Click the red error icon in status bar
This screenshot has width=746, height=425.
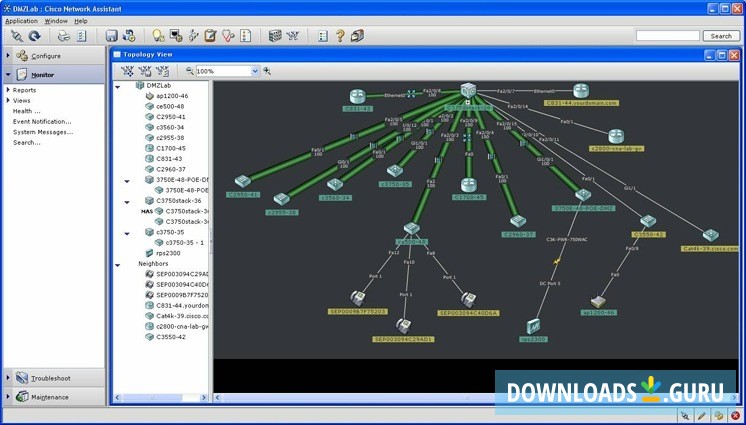click(735, 415)
